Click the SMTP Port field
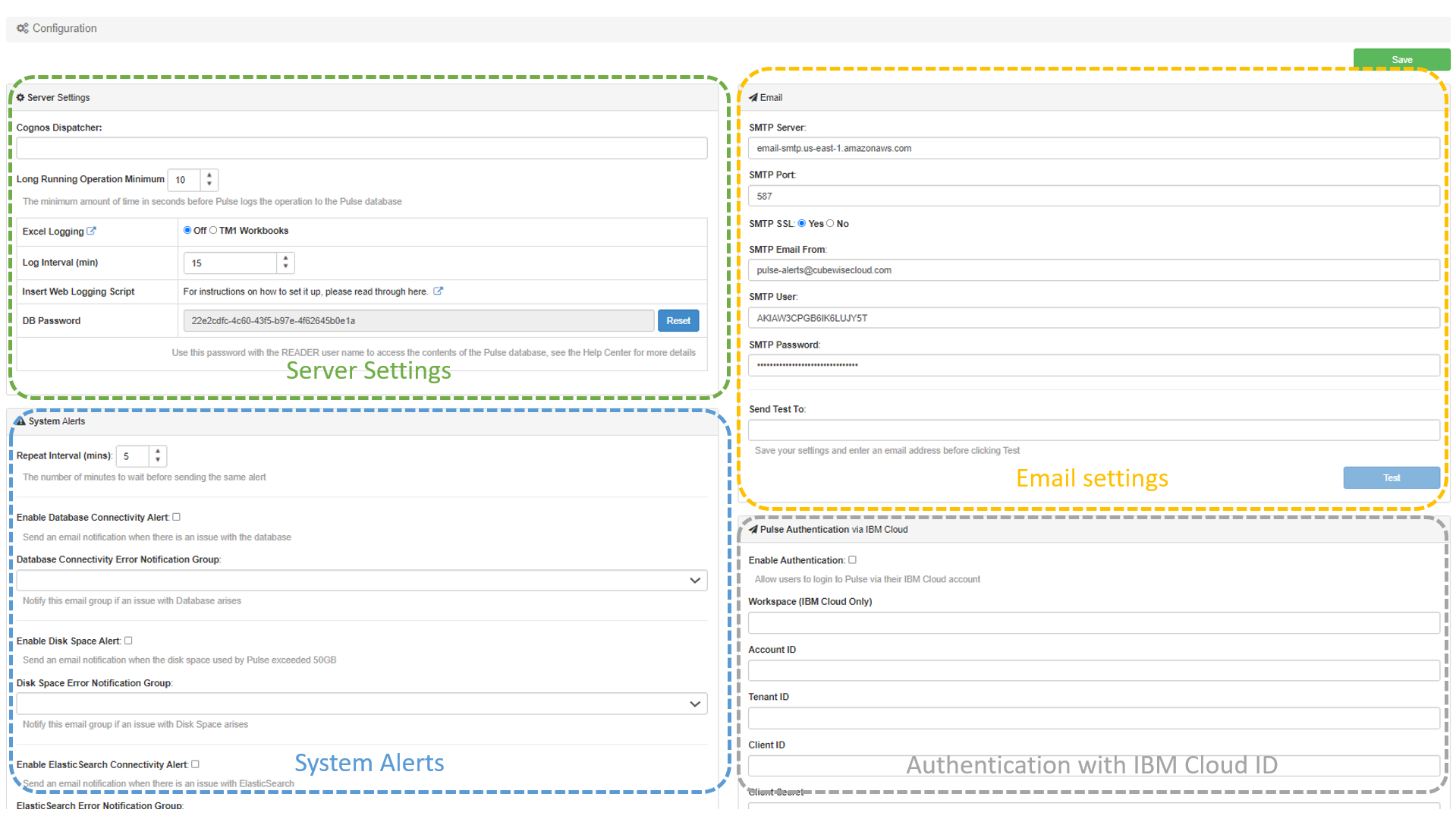This screenshot has height=819, width=1456. [x=1094, y=196]
